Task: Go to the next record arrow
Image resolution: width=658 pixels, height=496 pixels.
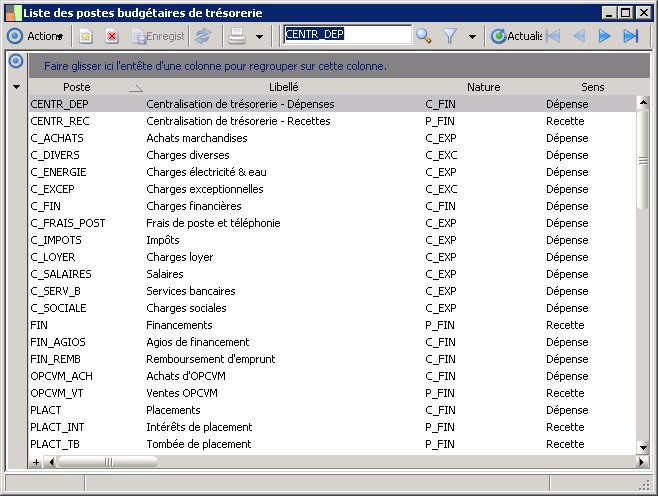Action: tap(604, 36)
